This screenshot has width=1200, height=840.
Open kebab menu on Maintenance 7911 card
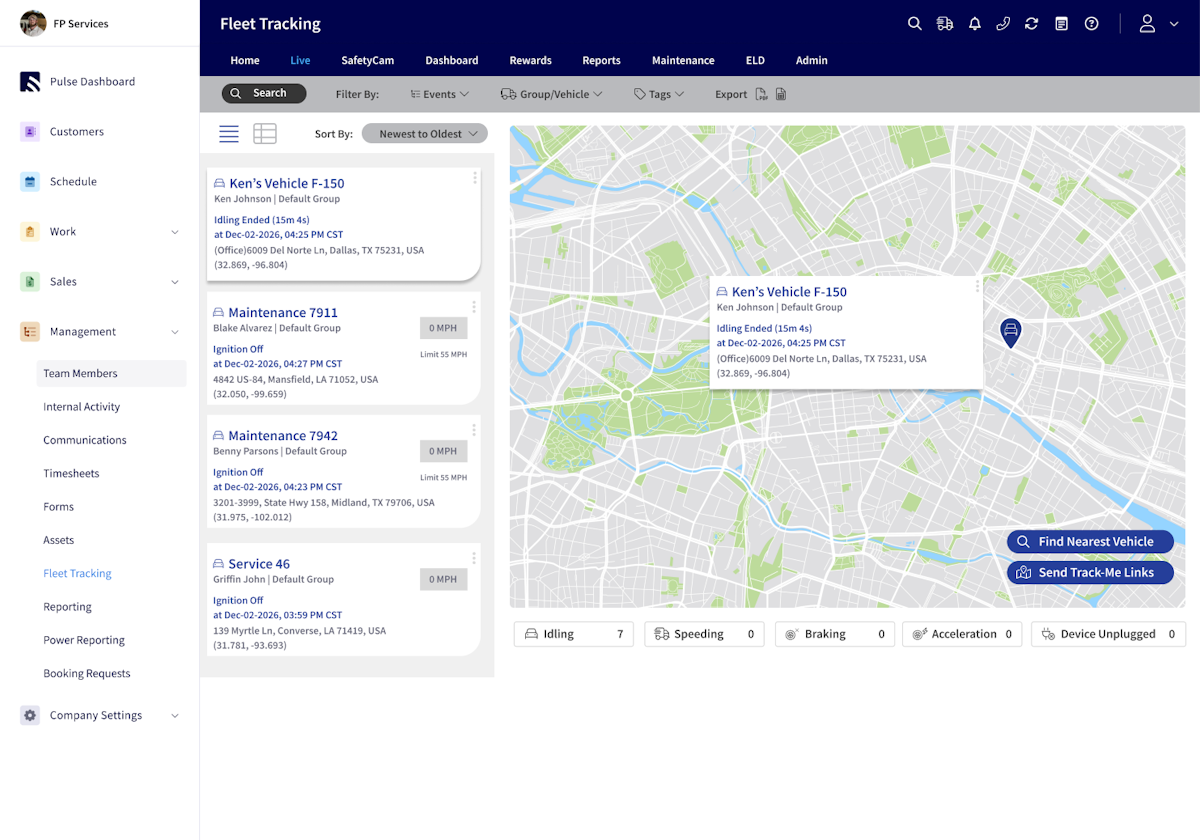point(474,307)
